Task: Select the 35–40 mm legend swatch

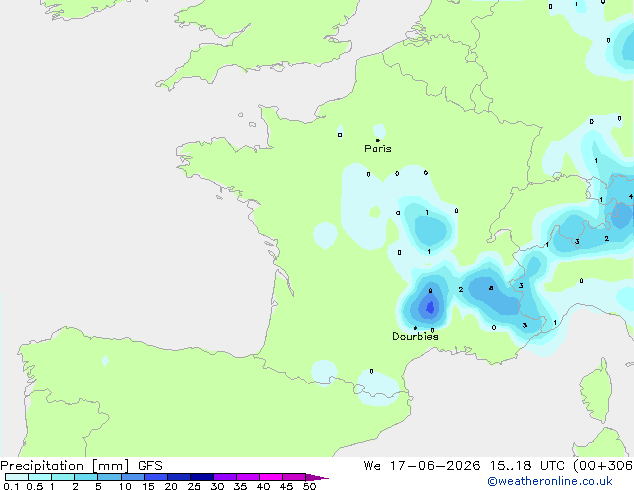Action: tap(247, 477)
